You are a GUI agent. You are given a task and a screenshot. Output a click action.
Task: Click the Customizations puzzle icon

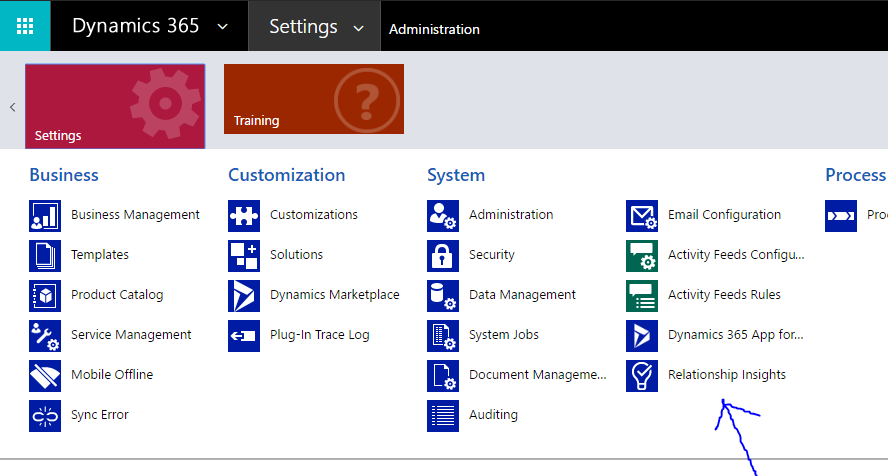point(244,216)
